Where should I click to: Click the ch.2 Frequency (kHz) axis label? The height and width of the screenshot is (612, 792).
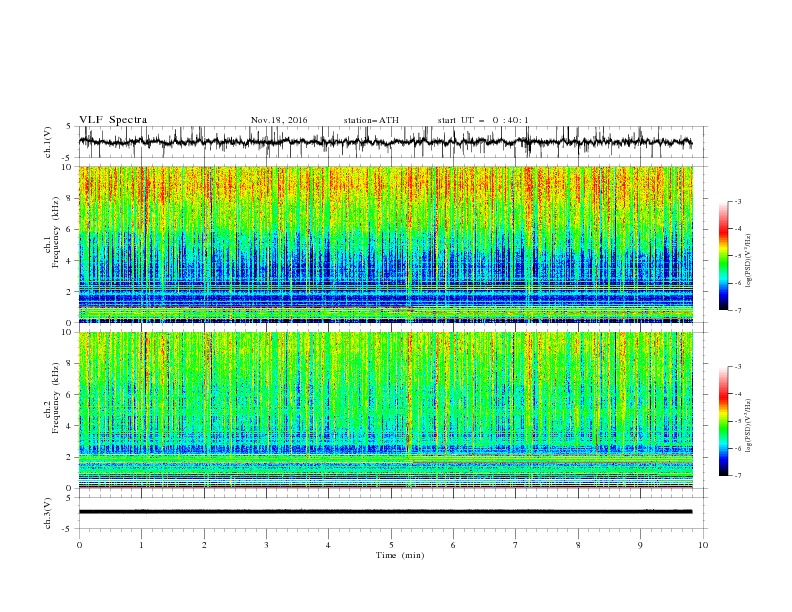pyautogui.click(x=52, y=398)
